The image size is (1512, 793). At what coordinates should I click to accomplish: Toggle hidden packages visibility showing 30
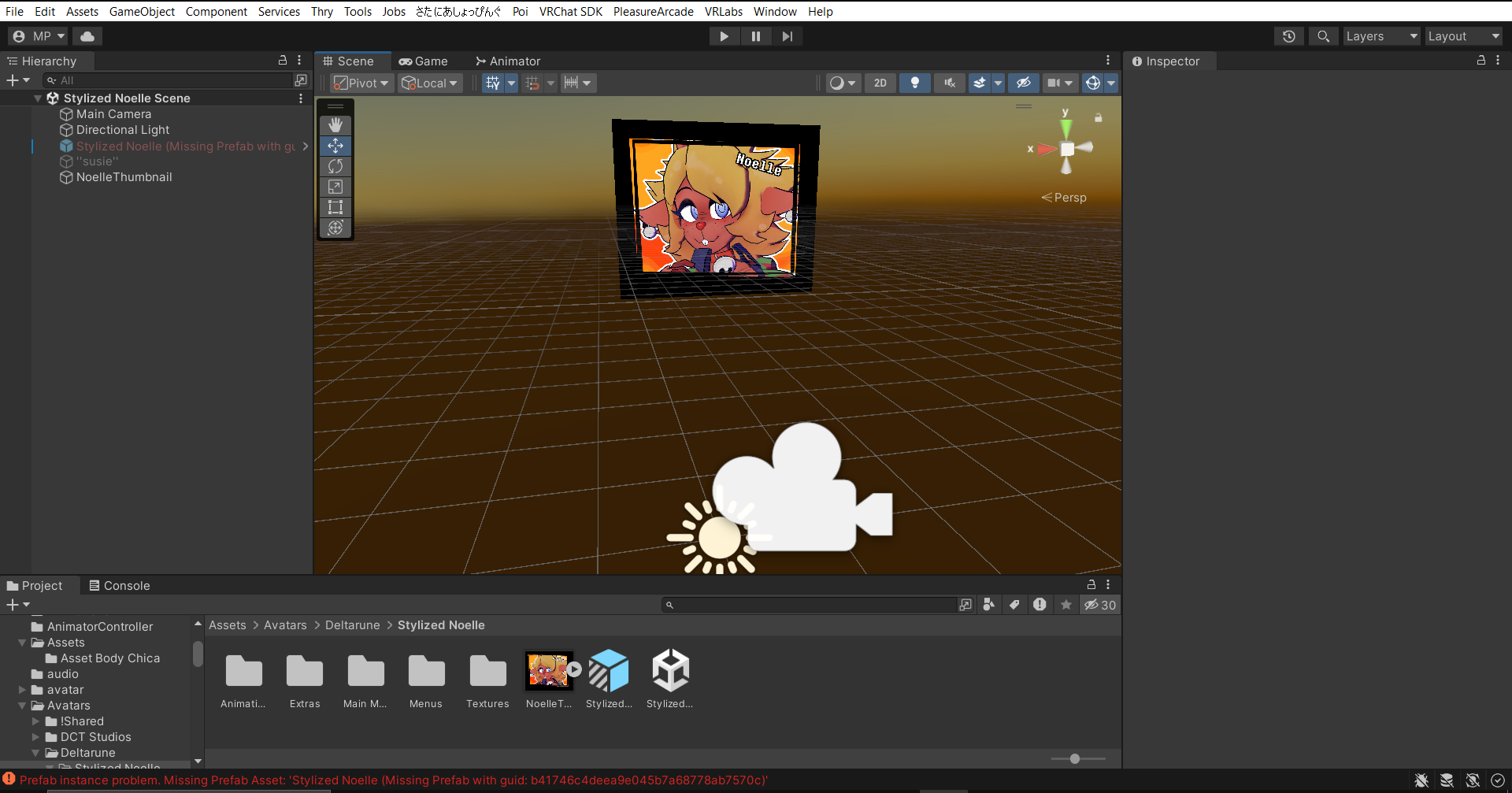click(1100, 605)
